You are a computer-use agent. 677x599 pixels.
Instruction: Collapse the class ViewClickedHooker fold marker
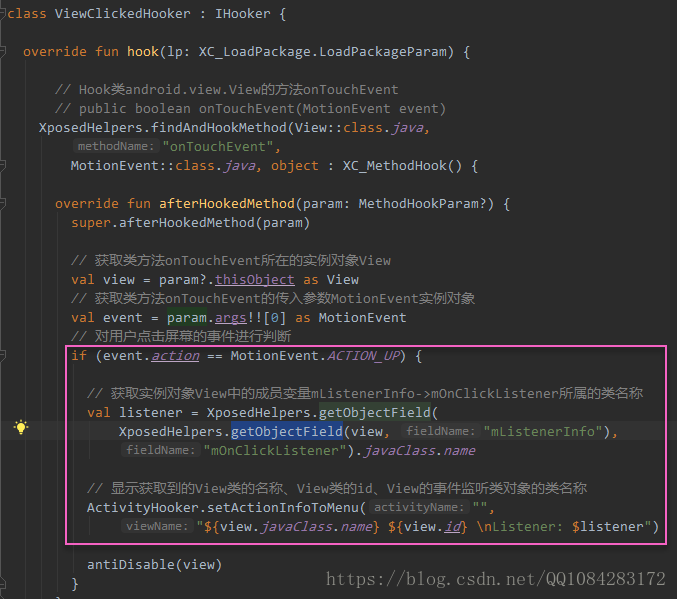(2, 14)
